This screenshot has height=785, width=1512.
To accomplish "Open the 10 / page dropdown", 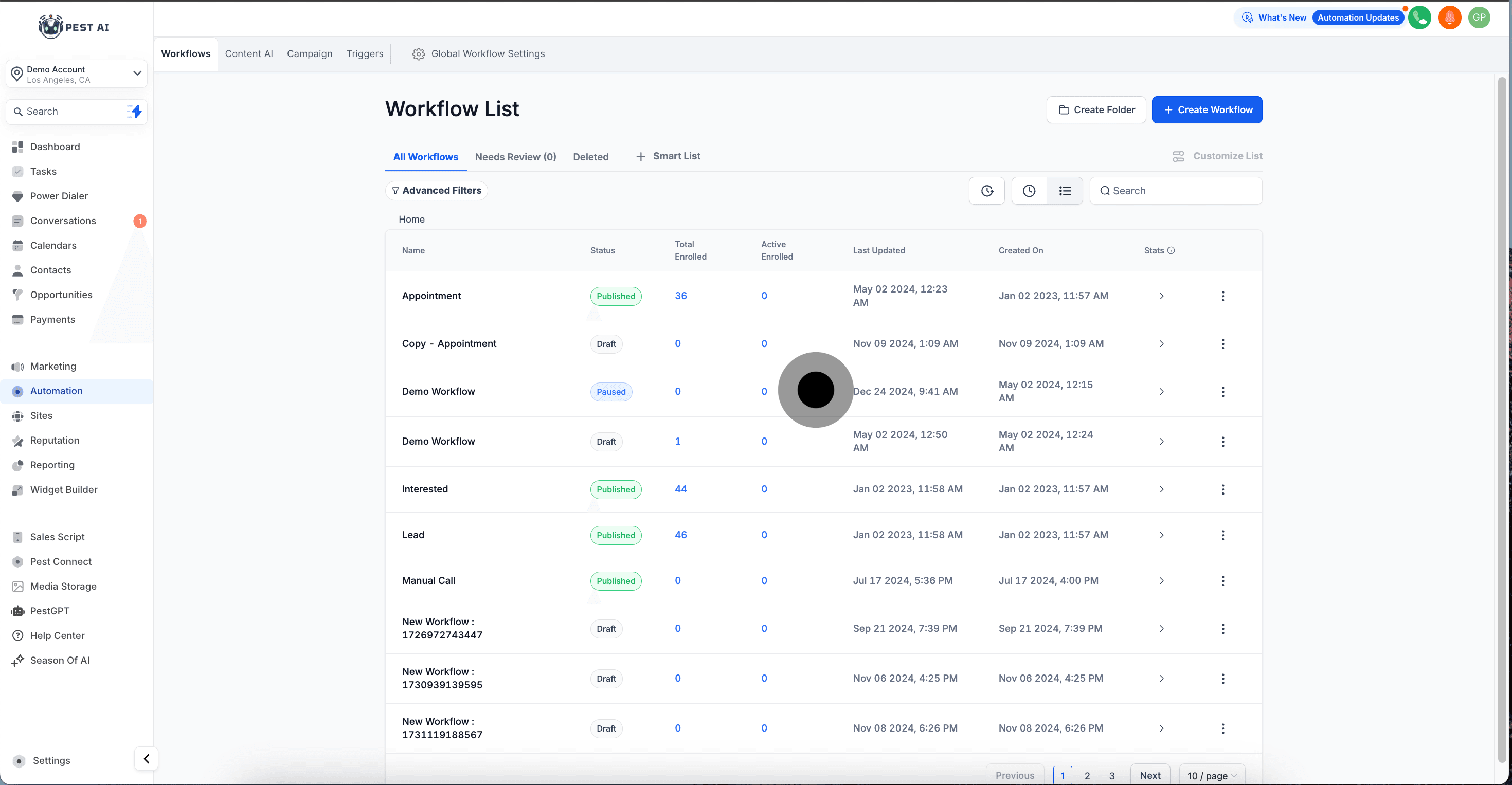I will 1212,775.
